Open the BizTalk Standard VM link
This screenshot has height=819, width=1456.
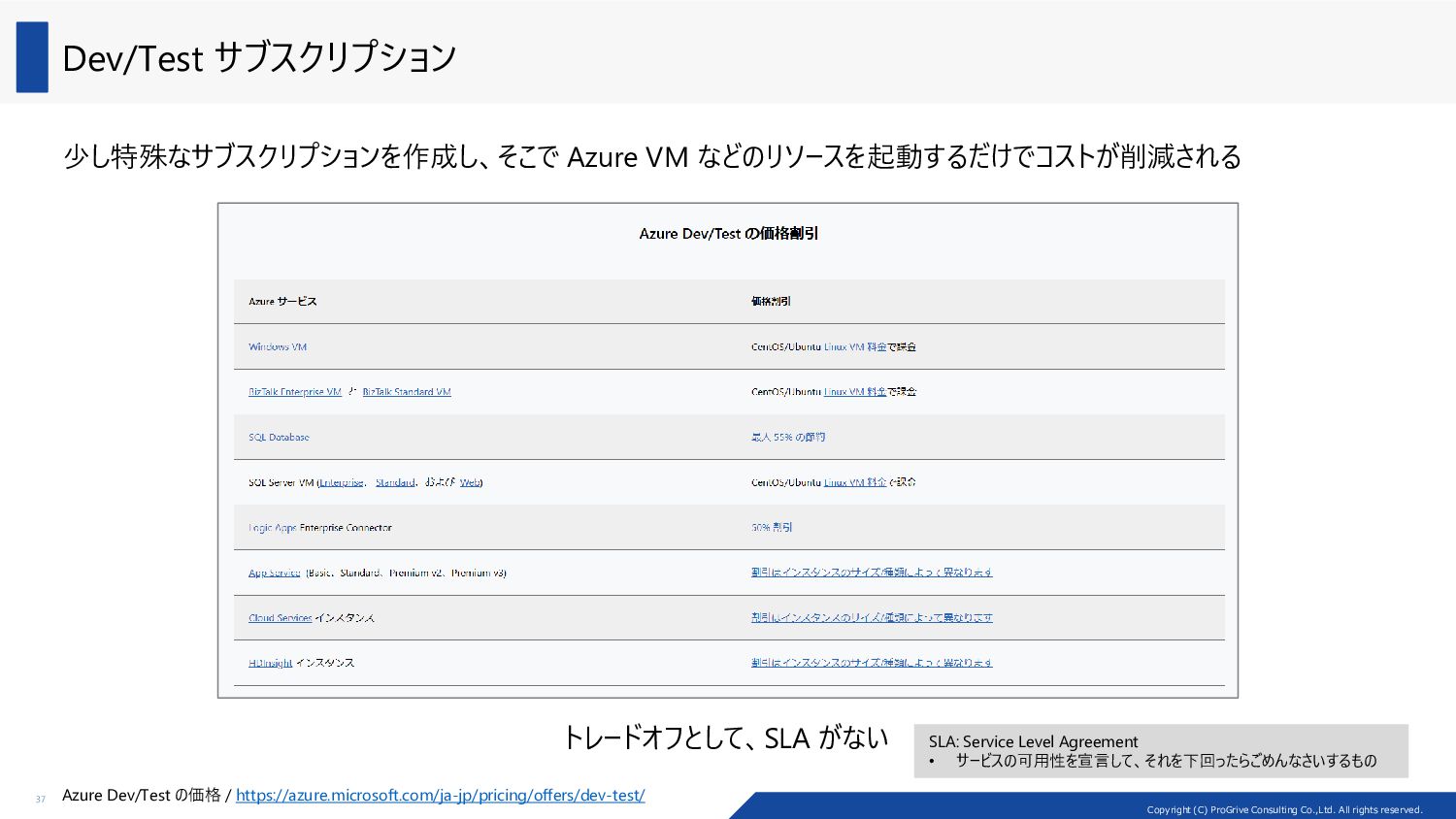pyautogui.click(x=407, y=392)
